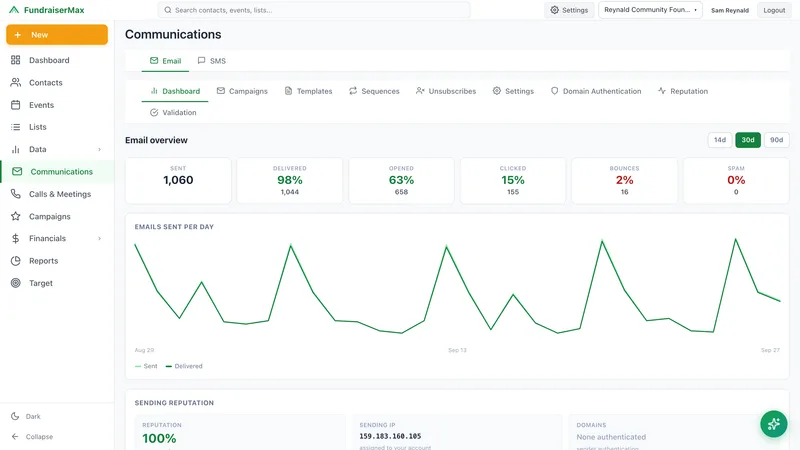Click the Domain Authentication shield icon
This screenshot has width=800, height=450.
(555, 91)
